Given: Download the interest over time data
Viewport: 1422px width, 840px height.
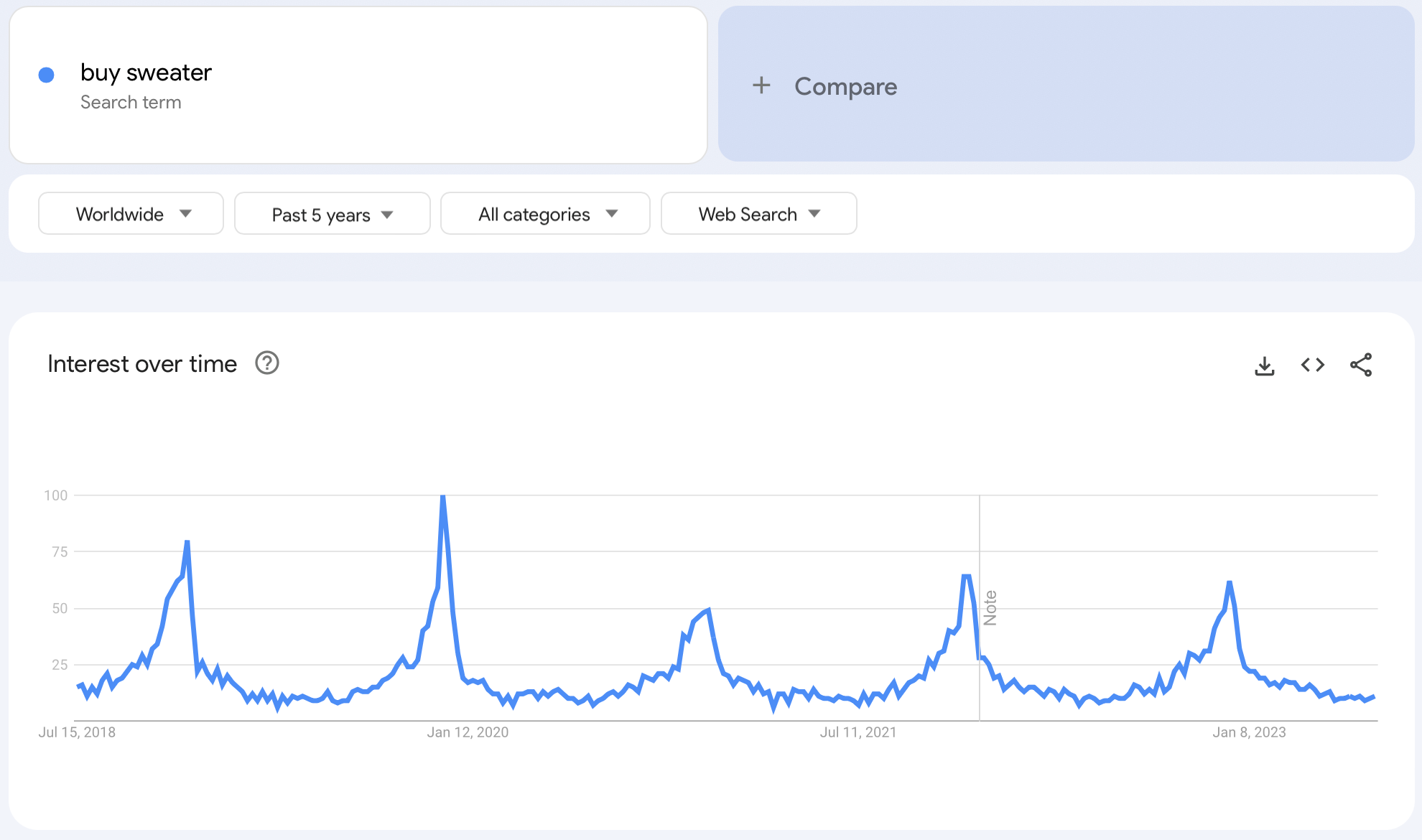Looking at the screenshot, I should (1264, 365).
